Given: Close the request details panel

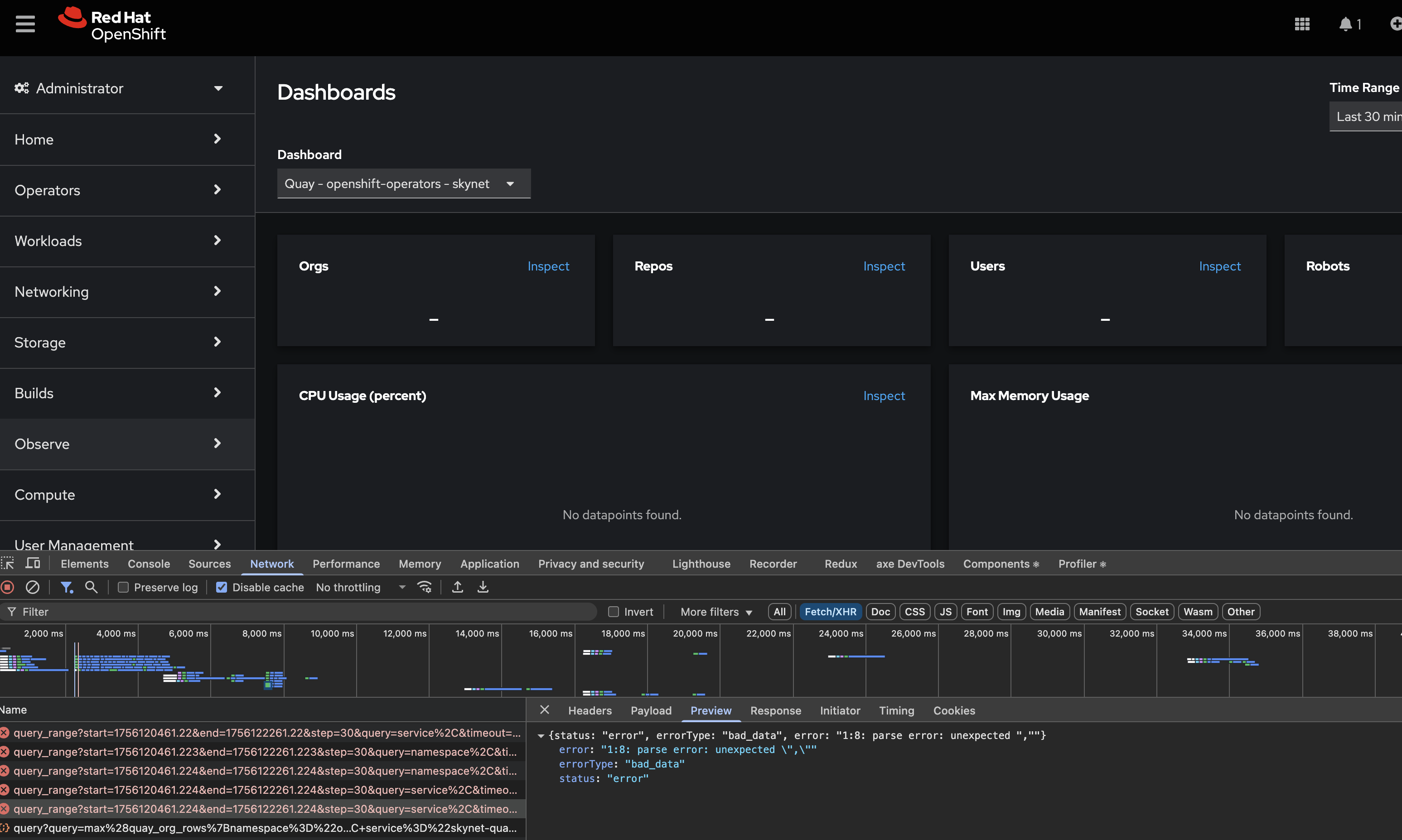Looking at the screenshot, I should click(x=545, y=710).
